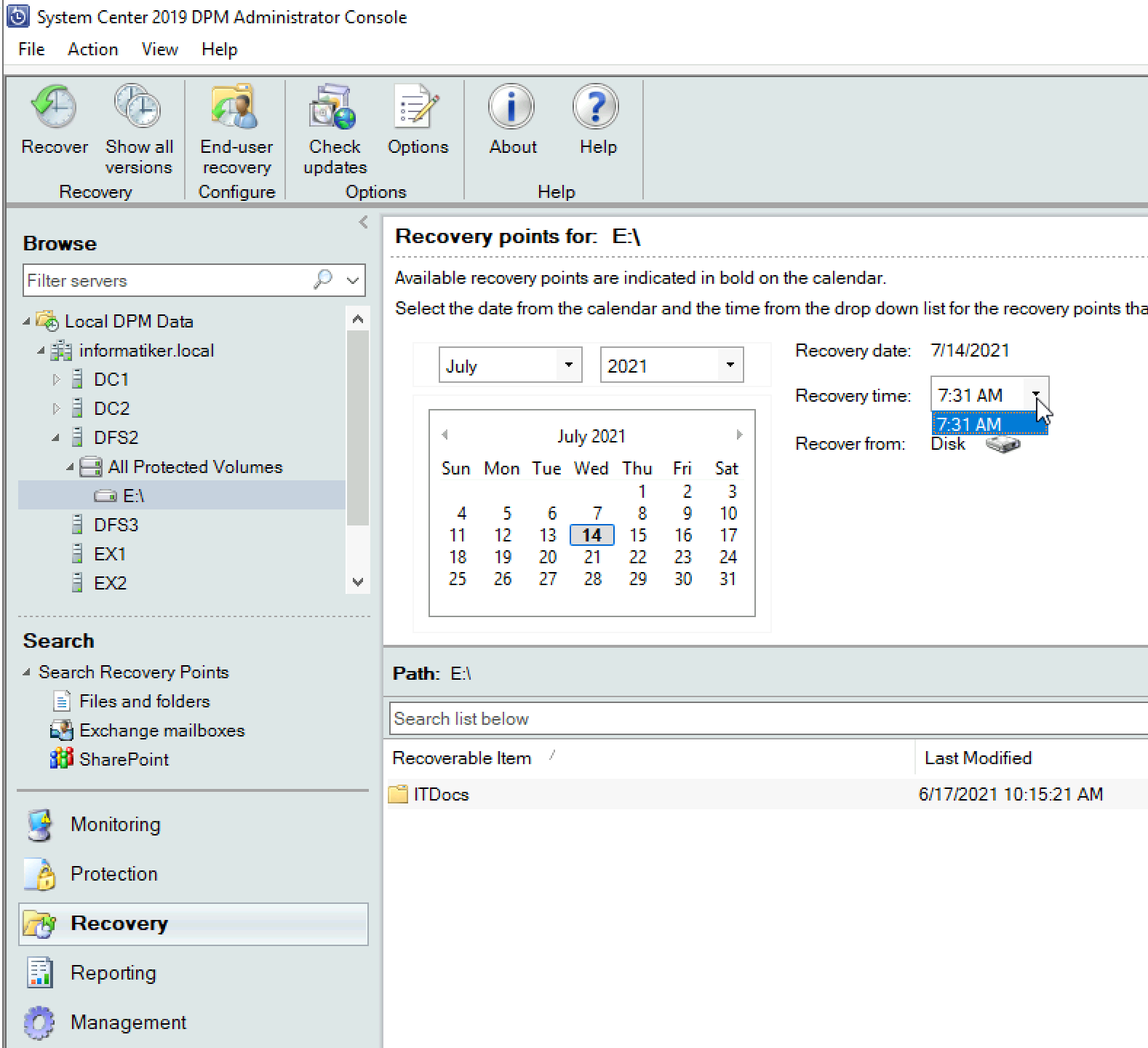Click the Check updates icon
1148x1048 pixels.
pos(334,107)
